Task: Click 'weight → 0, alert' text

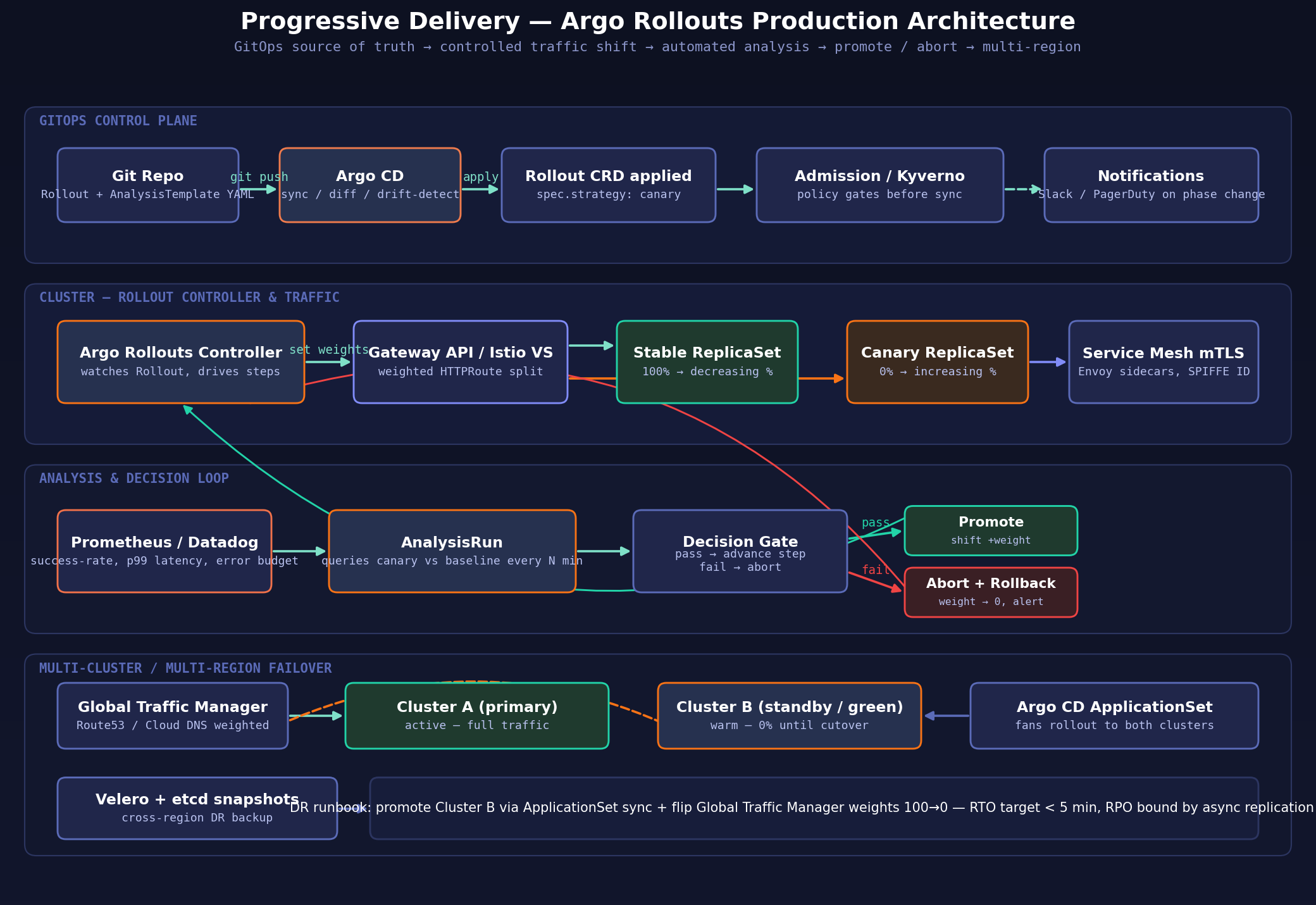Action: tap(991, 602)
